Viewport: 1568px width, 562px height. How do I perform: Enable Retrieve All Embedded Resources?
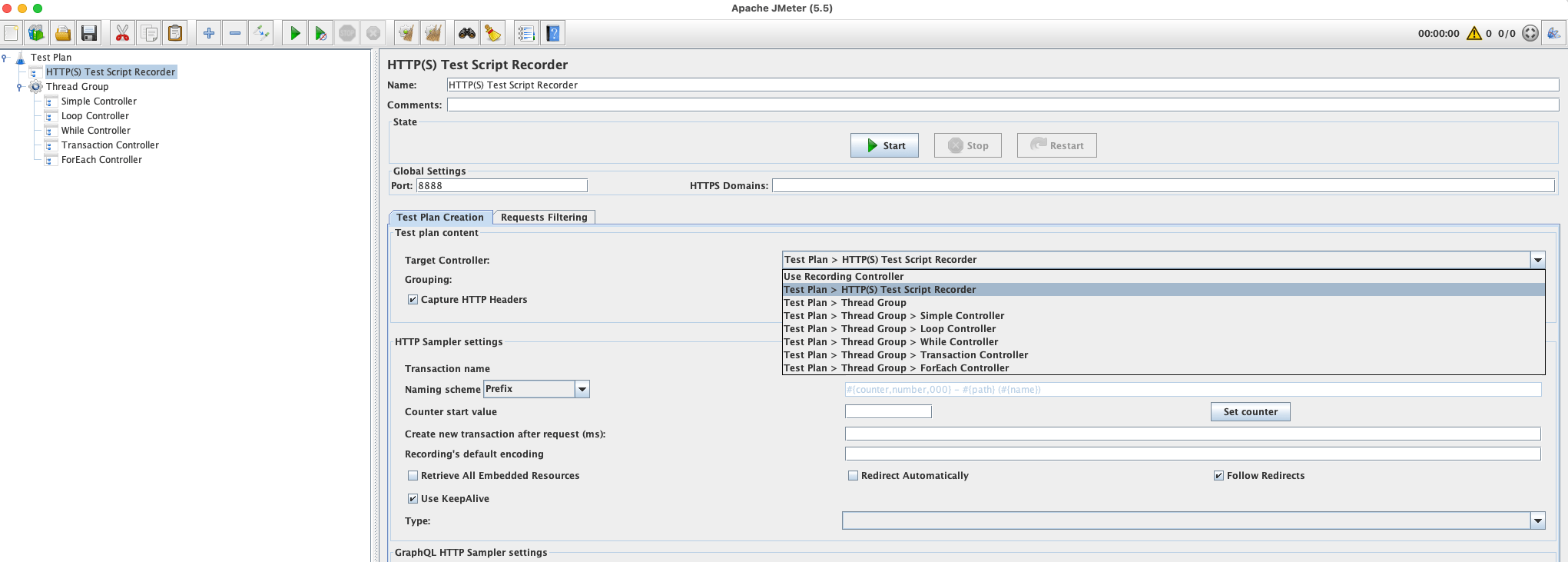pyautogui.click(x=413, y=476)
